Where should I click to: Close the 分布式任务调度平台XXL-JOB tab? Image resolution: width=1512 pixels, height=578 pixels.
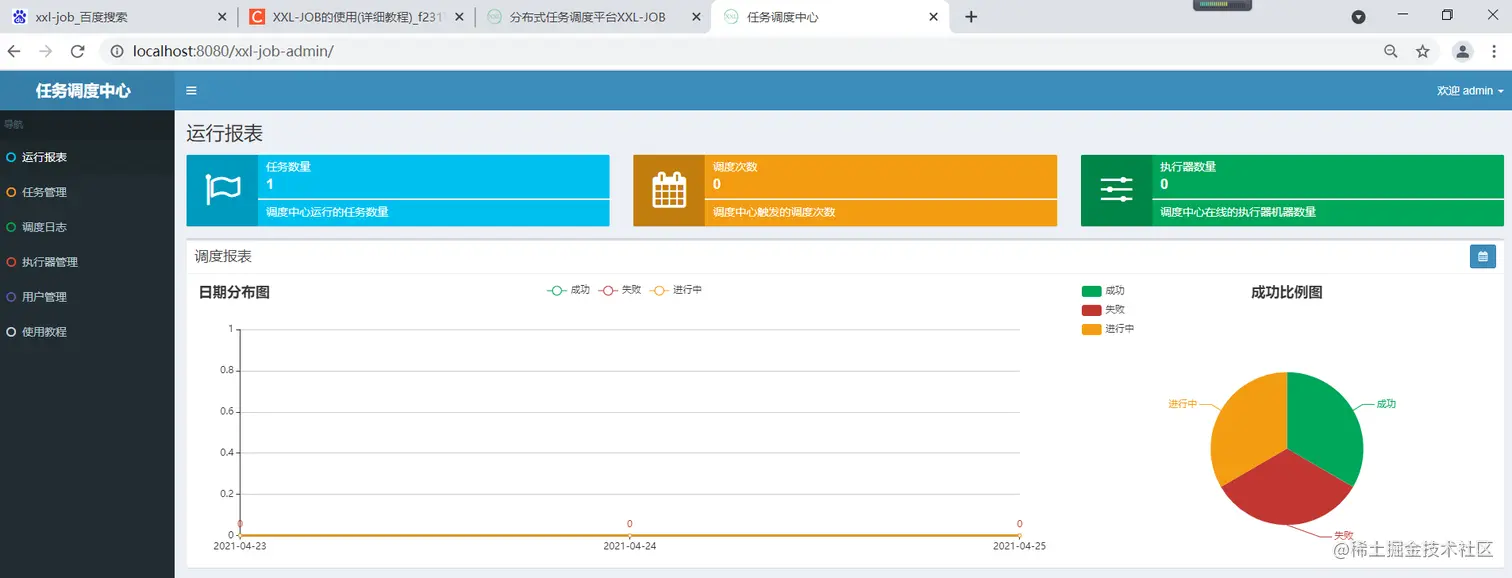(695, 17)
